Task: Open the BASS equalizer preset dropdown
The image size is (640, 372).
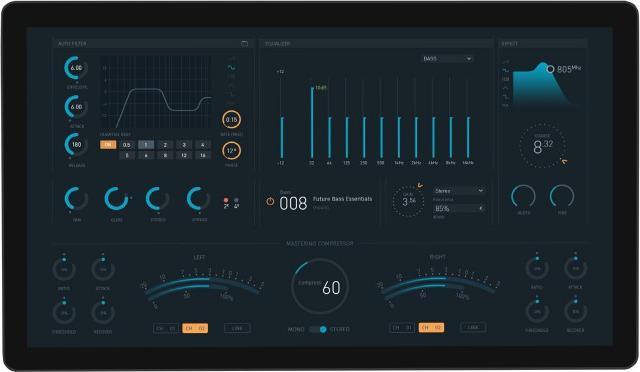Action: [447, 59]
